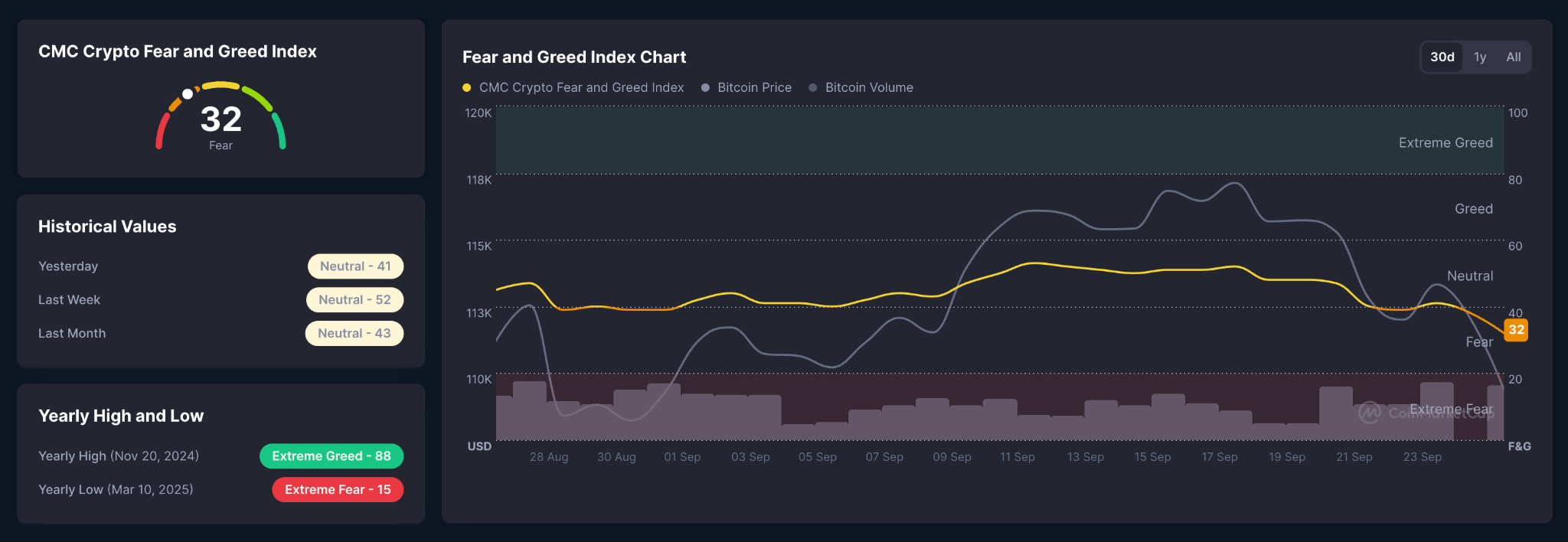Click the Bitcoin Price legend dot

point(705,88)
